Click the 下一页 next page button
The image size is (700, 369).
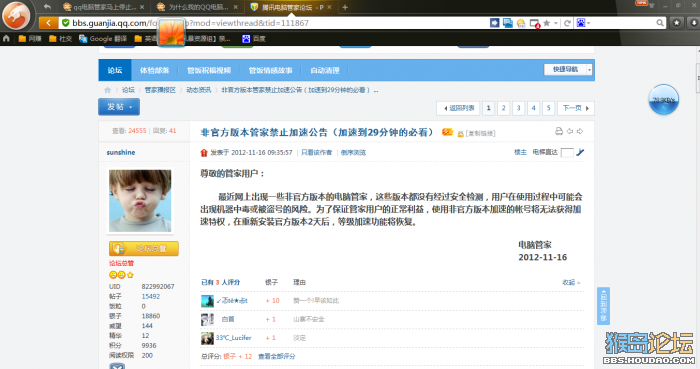point(576,108)
